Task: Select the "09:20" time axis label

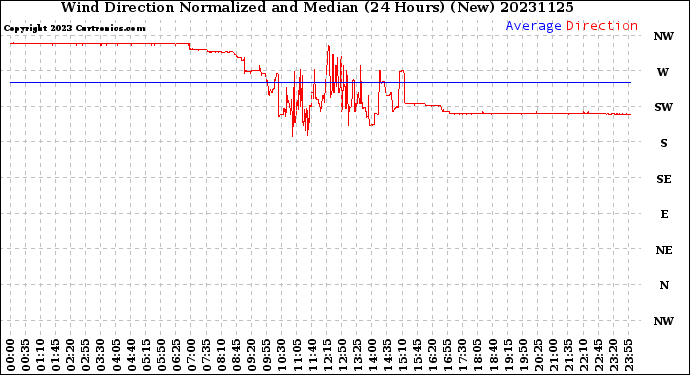Action: click(x=251, y=355)
